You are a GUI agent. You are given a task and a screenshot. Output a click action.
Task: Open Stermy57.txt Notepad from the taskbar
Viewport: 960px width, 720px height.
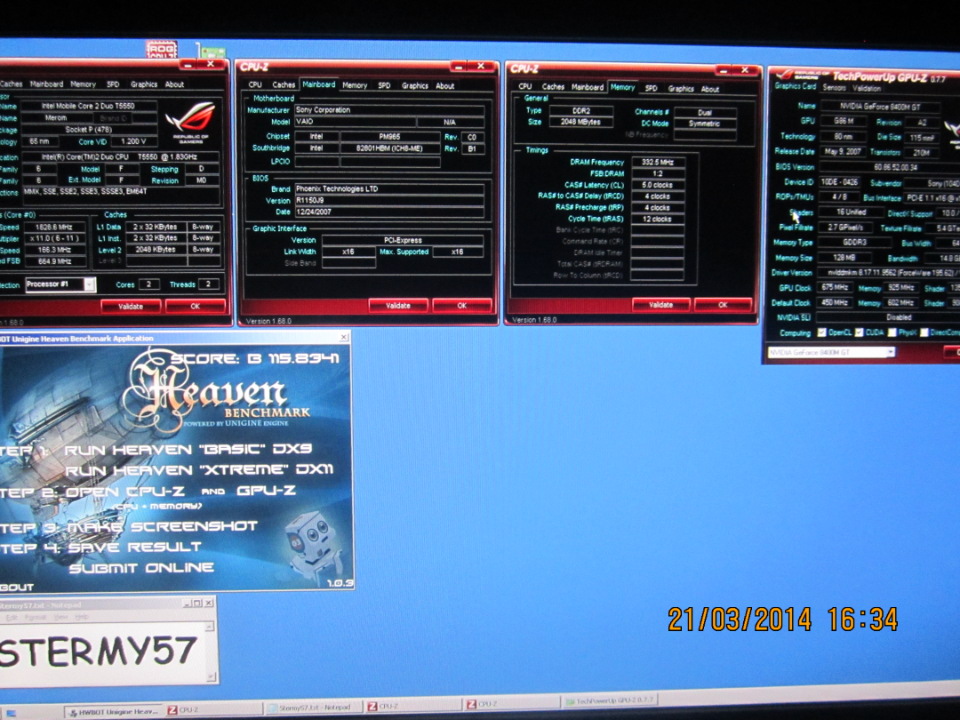coord(313,708)
